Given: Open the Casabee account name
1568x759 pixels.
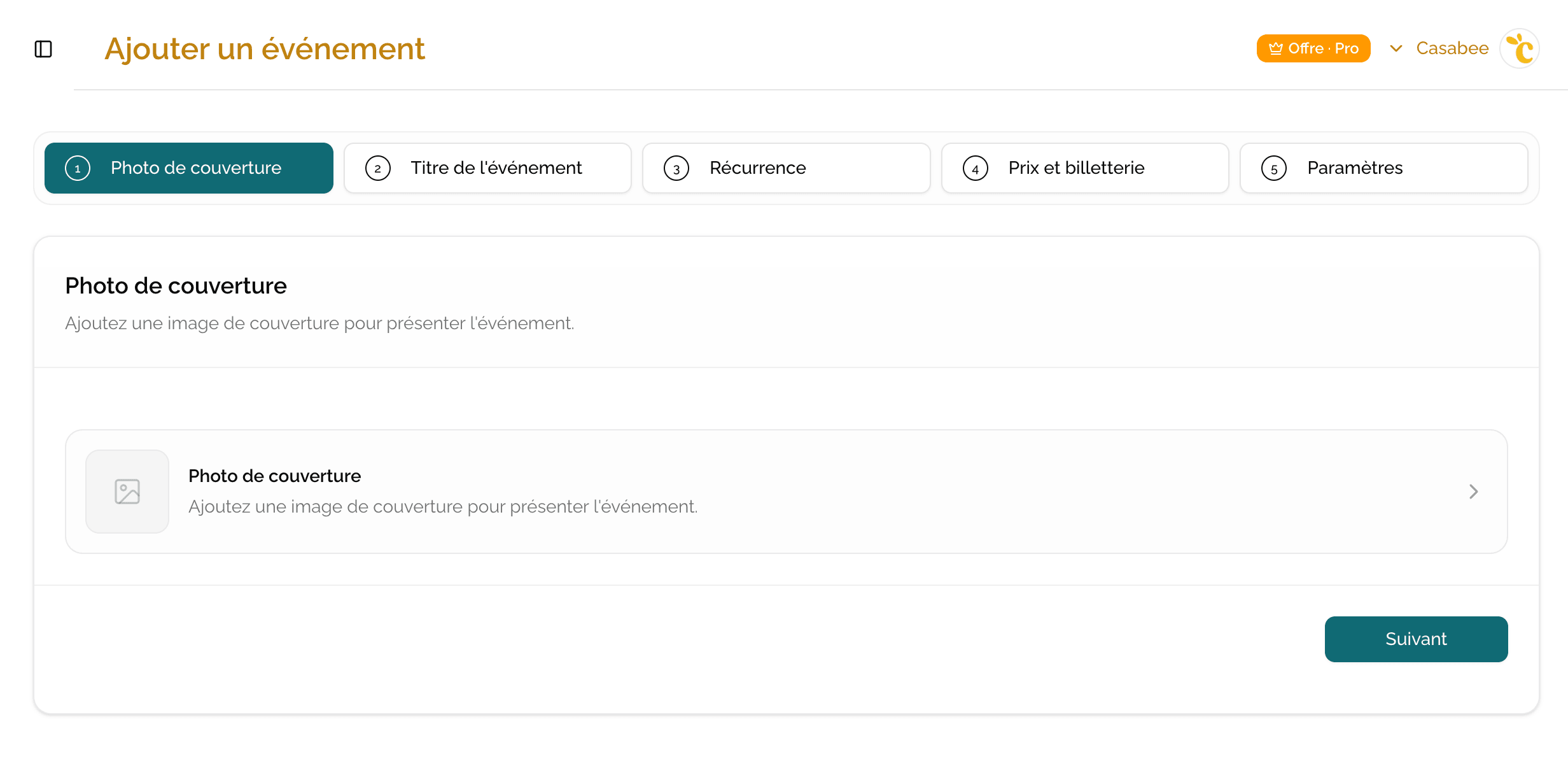Looking at the screenshot, I should (x=1452, y=48).
